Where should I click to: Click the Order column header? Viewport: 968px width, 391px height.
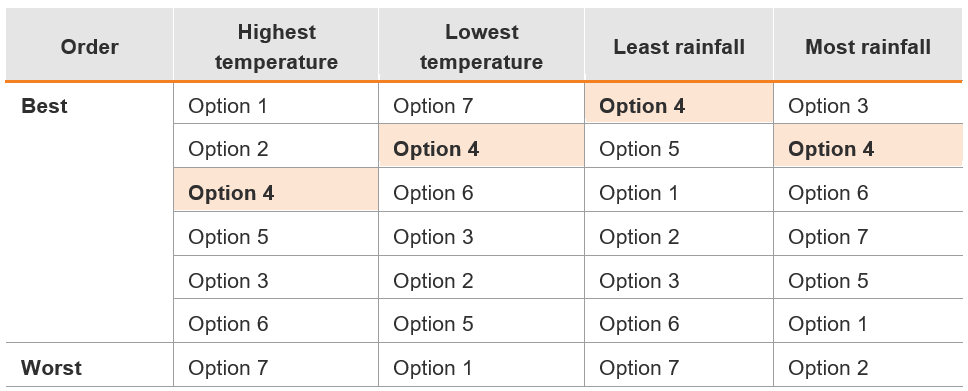click(90, 47)
